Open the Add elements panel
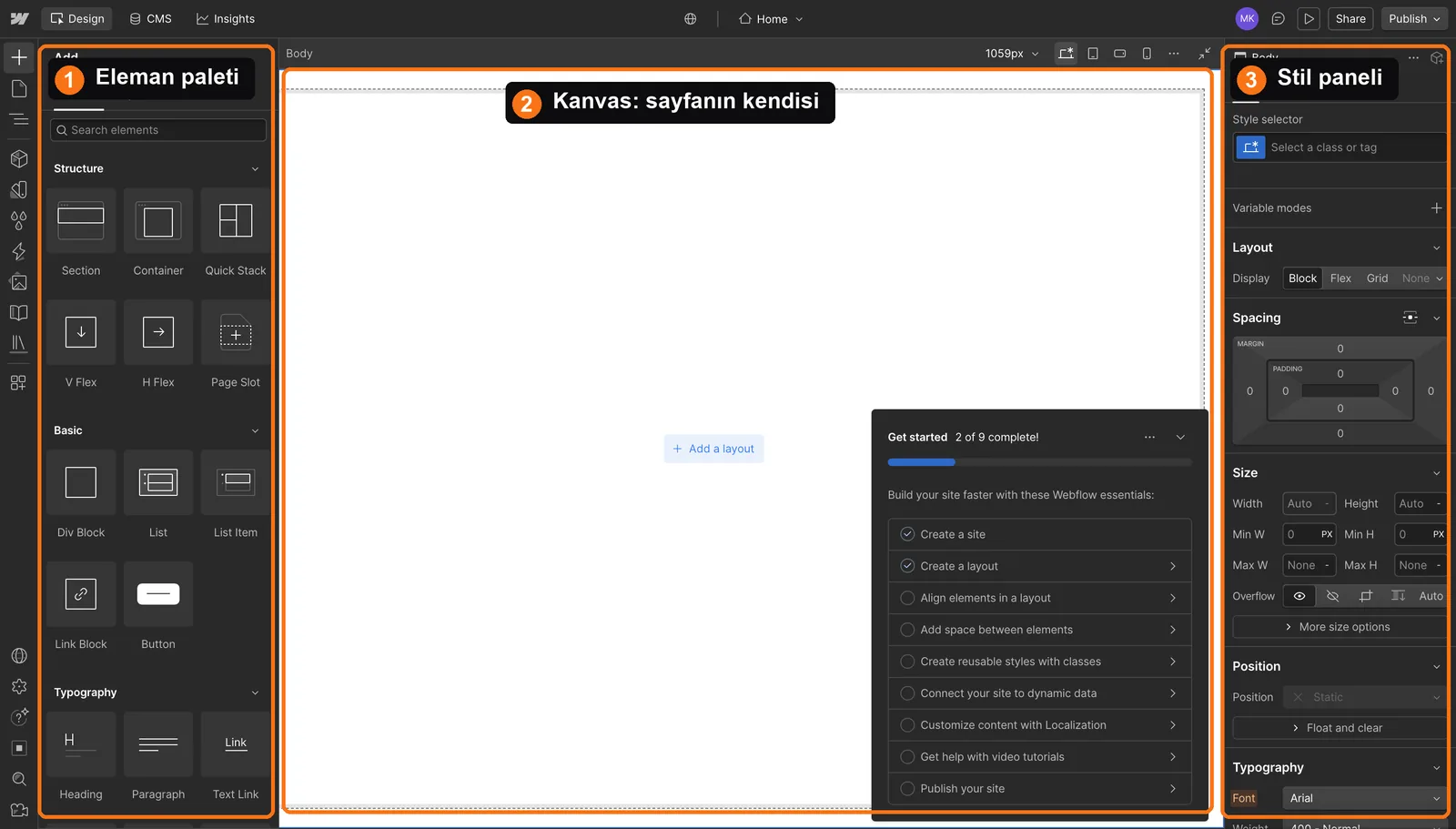This screenshot has height=829, width=1456. (x=18, y=57)
